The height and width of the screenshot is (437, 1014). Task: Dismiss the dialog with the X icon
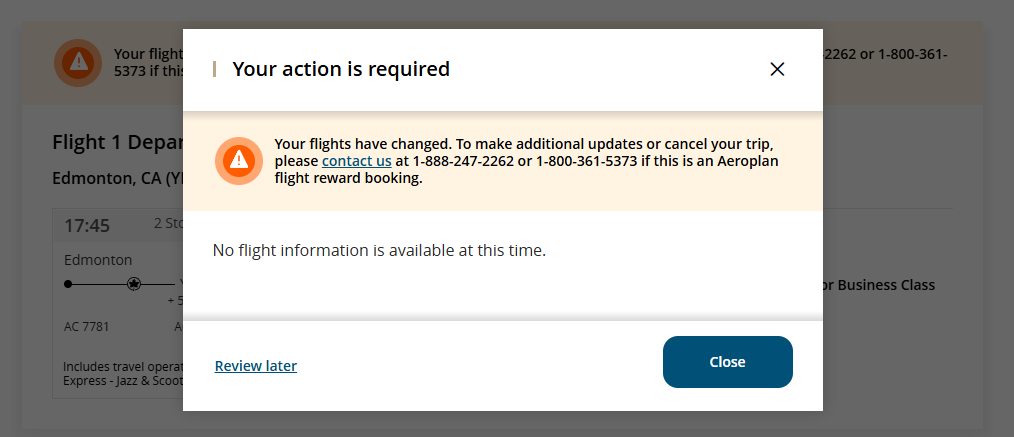(777, 69)
